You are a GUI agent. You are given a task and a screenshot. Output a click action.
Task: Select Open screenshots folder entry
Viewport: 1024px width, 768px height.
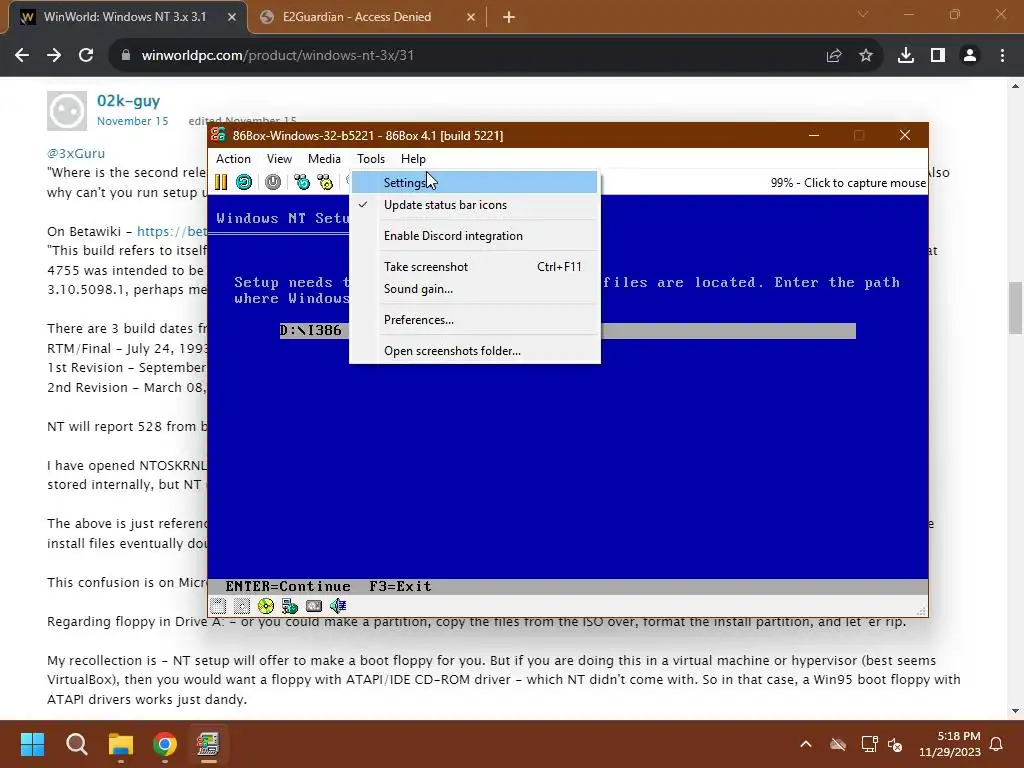[x=475, y=351]
